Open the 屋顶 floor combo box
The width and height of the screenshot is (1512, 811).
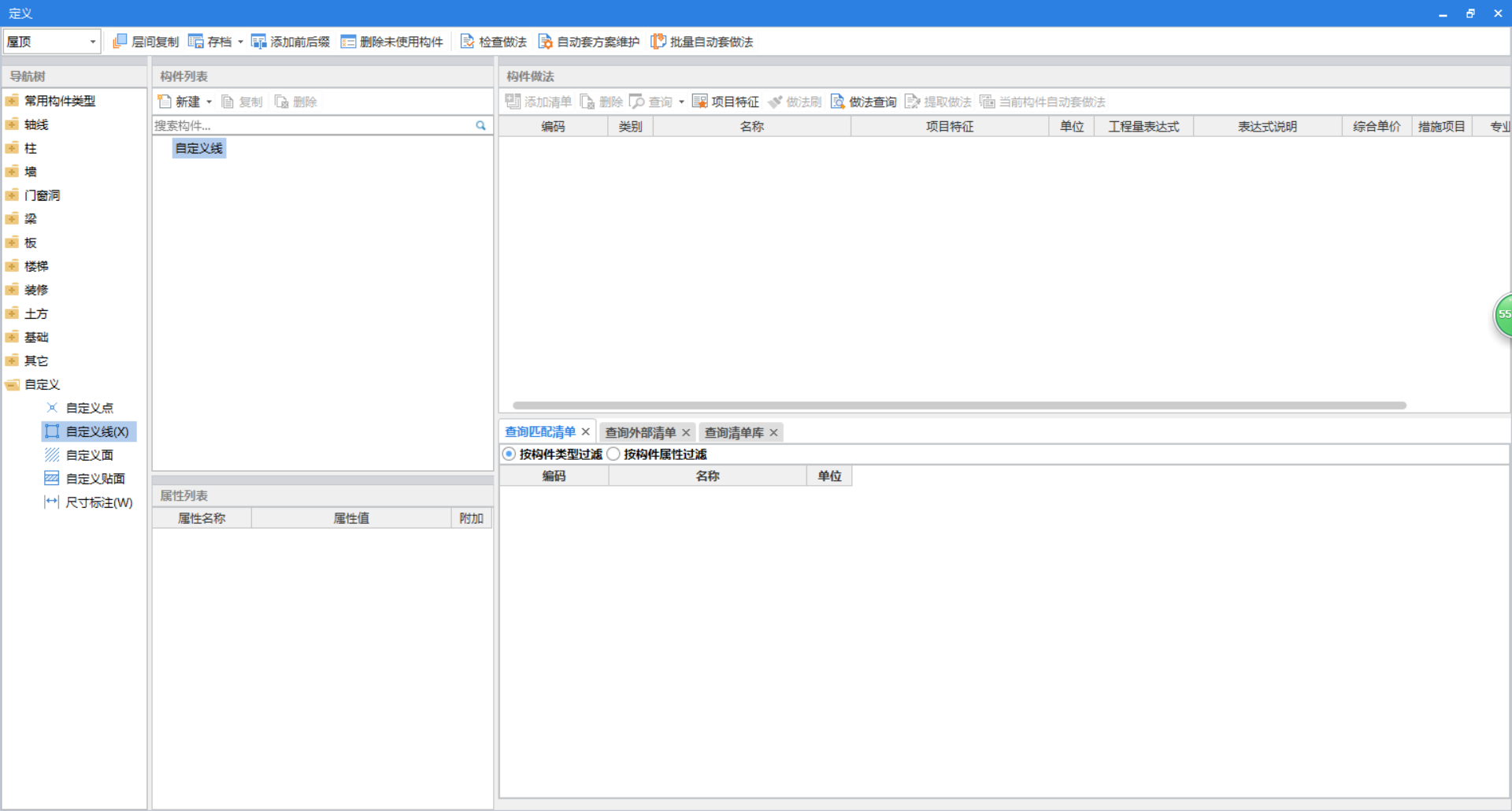pos(52,41)
